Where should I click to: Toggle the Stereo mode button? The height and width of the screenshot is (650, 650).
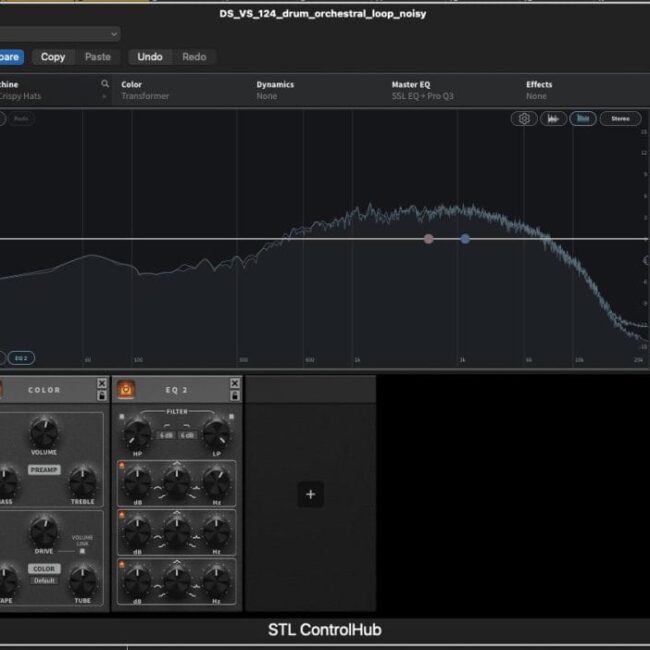pos(620,119)
